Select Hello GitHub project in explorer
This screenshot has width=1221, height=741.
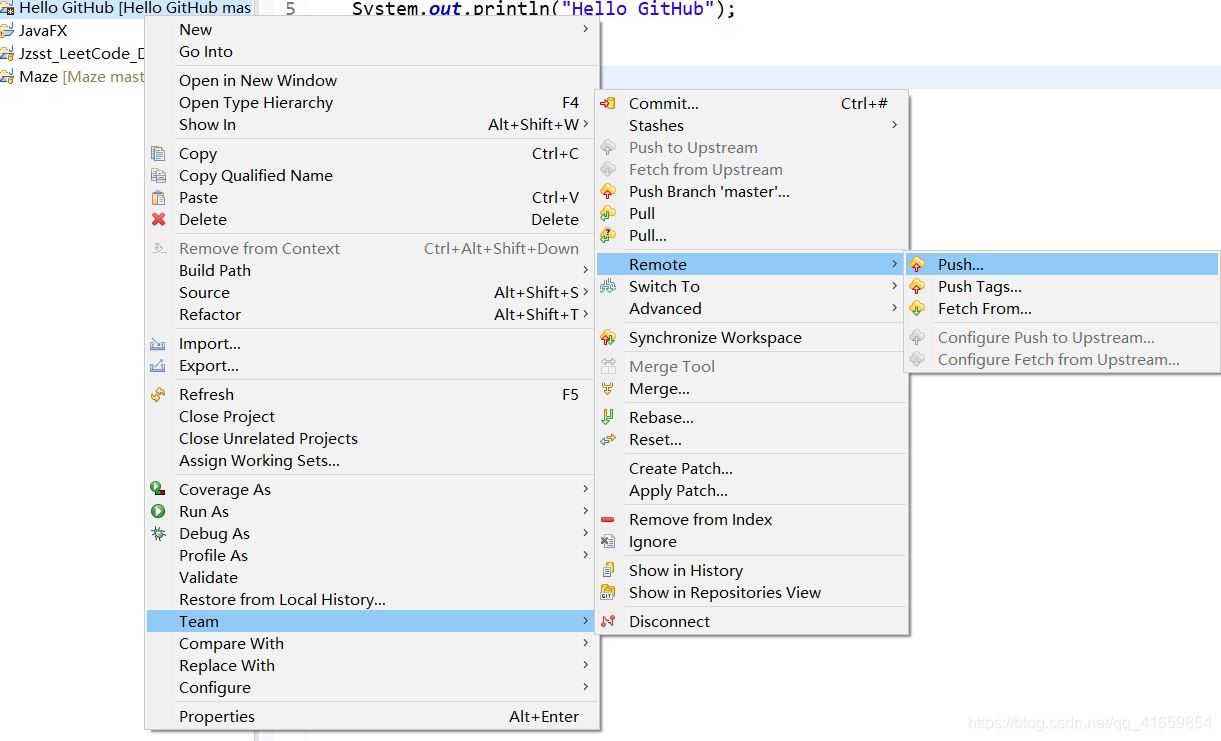(x=126, y=8)
